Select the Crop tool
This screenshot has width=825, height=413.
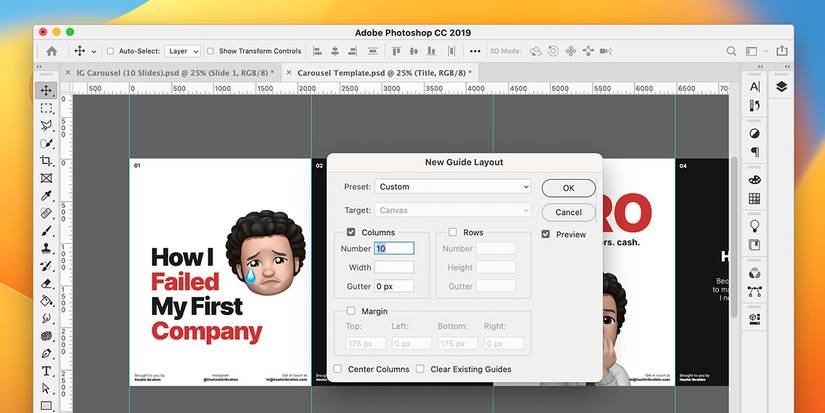(46, 160)
